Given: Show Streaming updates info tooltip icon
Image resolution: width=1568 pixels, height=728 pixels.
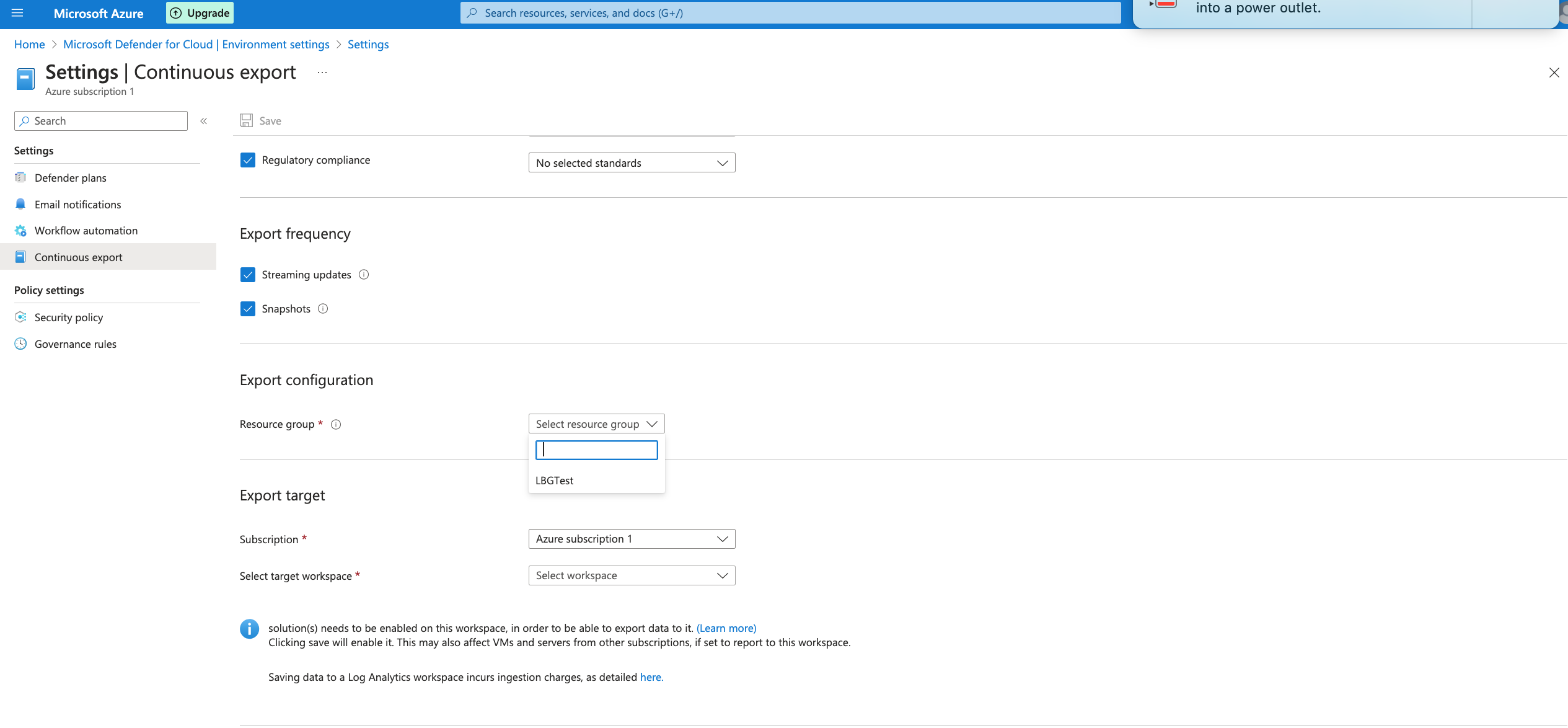Looking at the screenshot, I should click(364, 275).
